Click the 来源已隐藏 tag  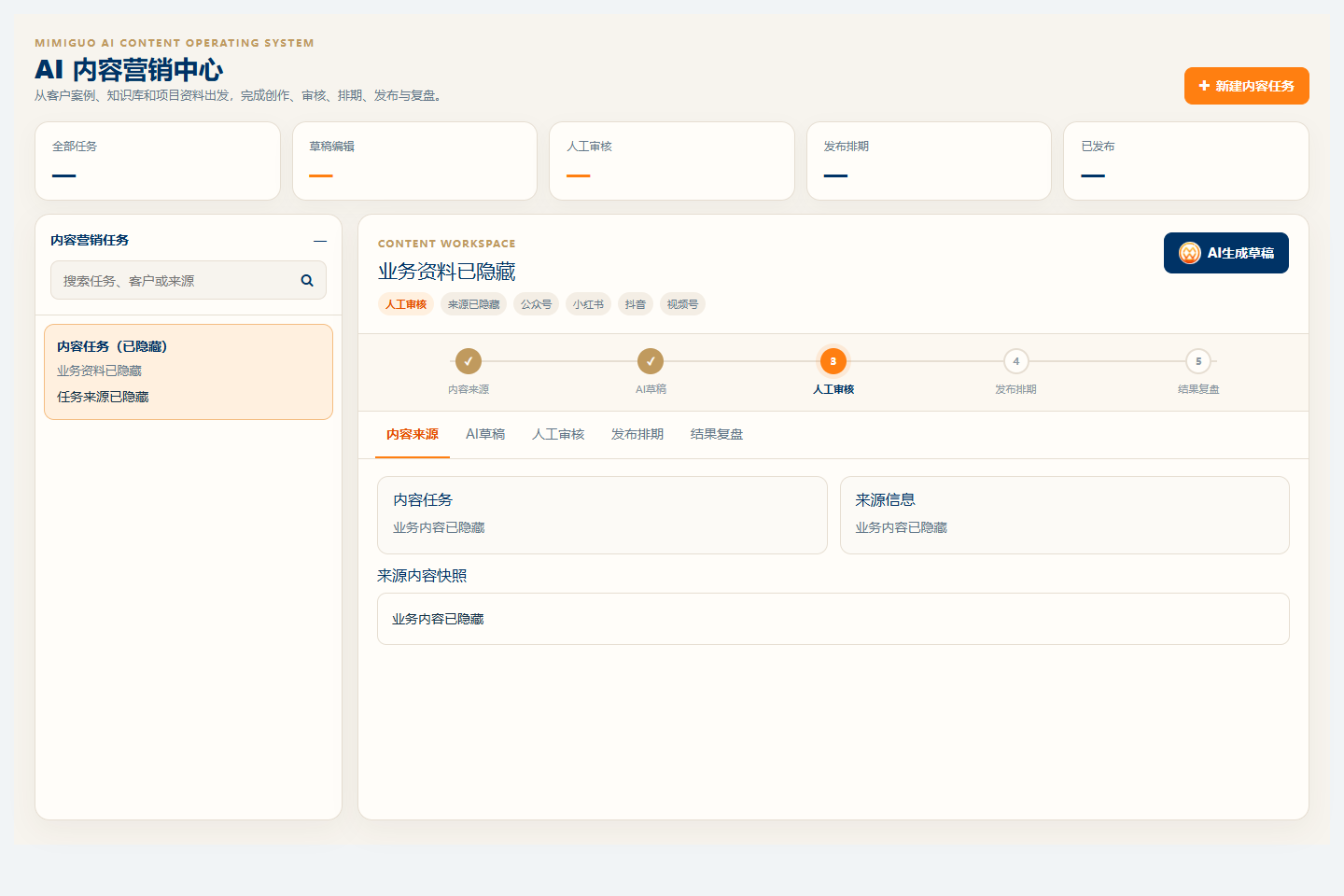[473, 304]
